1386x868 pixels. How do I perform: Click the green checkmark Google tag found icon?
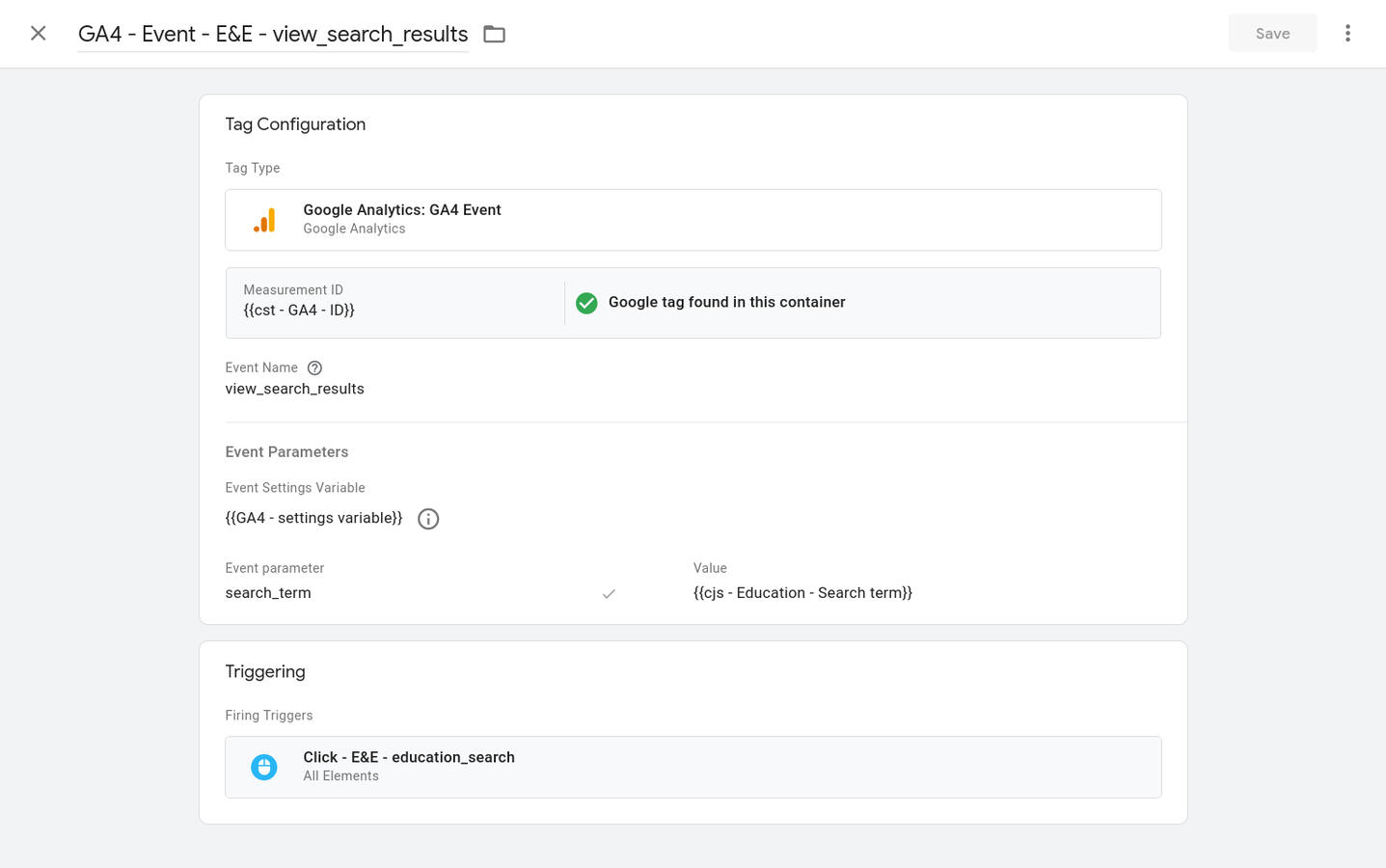[586, 303]
